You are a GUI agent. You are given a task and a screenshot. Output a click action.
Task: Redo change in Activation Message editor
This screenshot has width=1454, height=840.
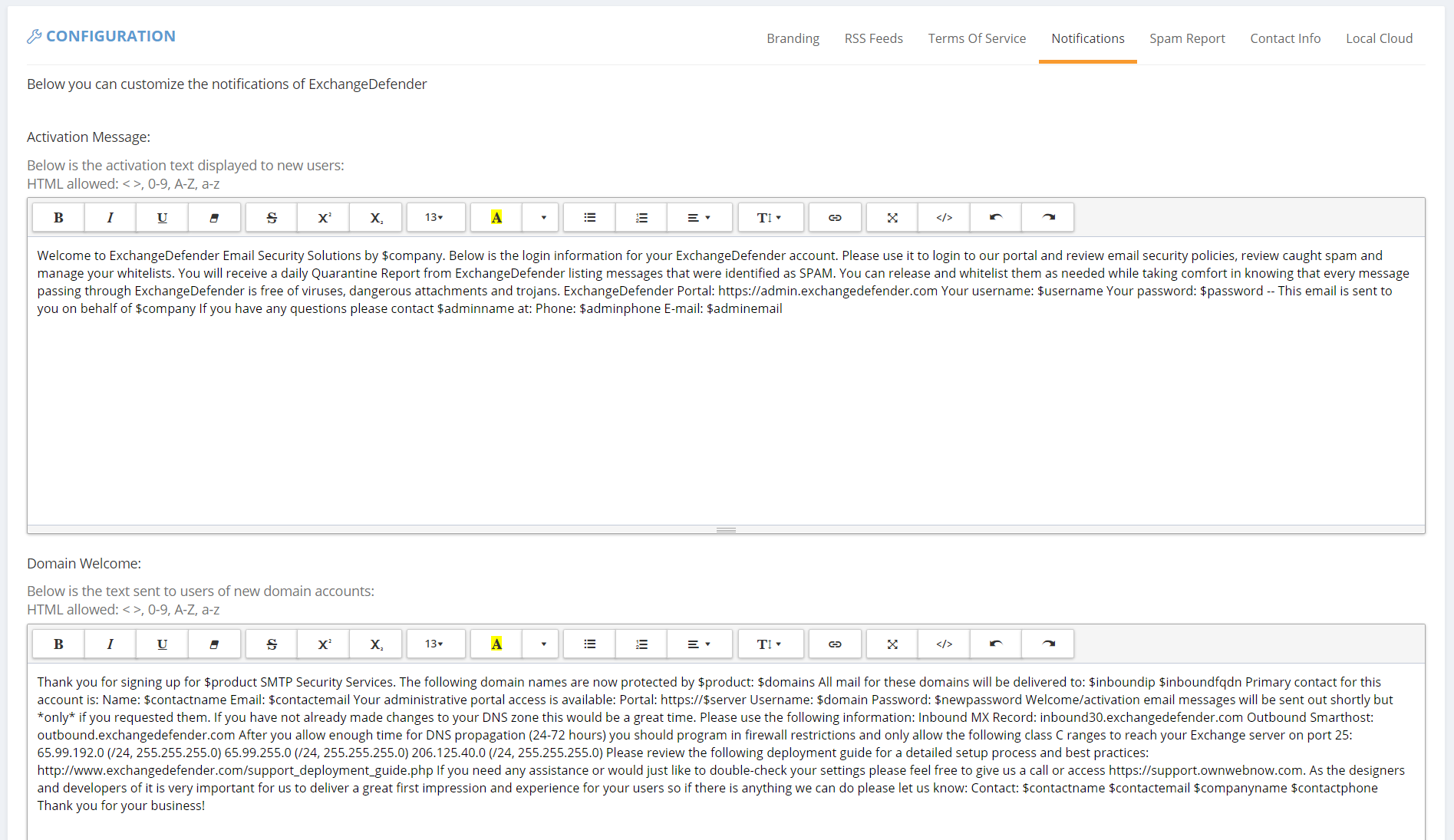pos(1048,218)
